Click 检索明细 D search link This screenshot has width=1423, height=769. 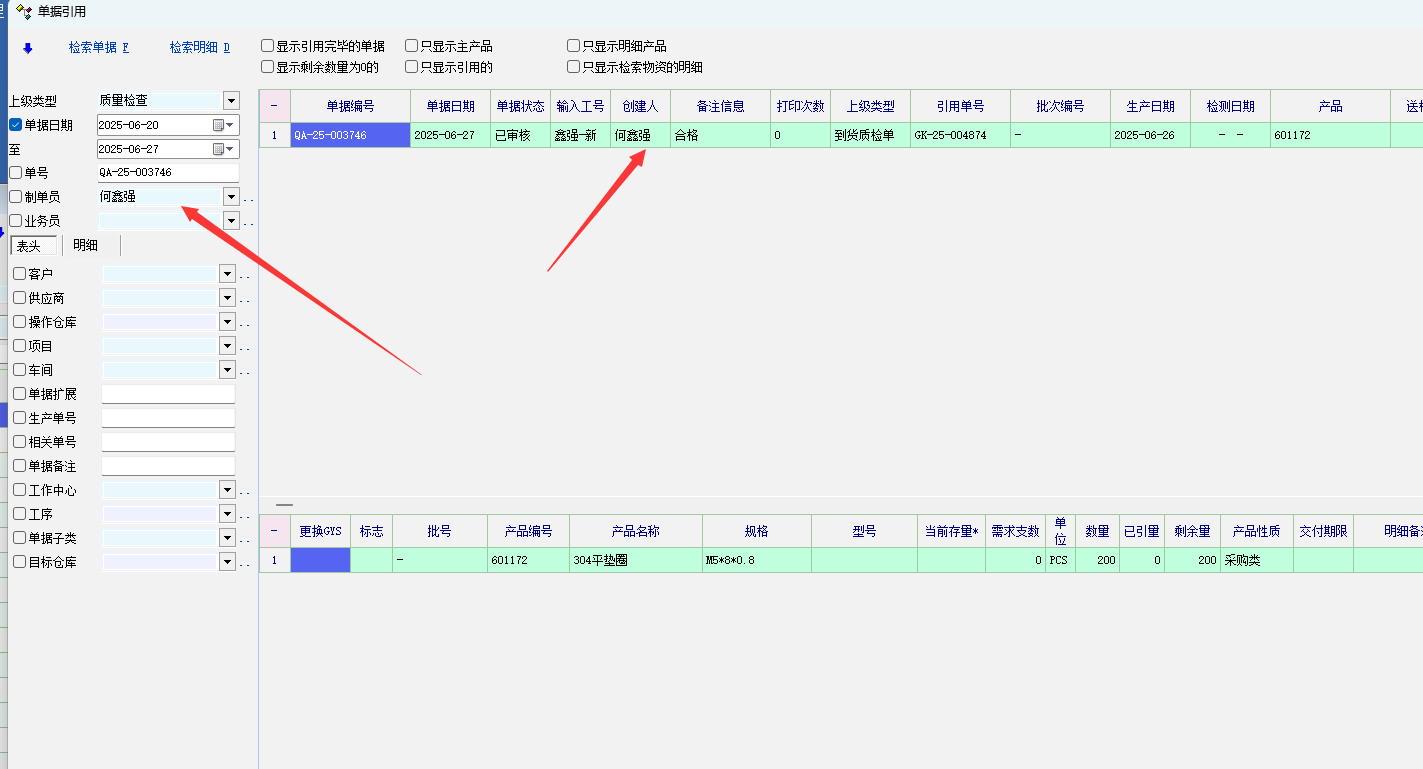click(199, 48)
